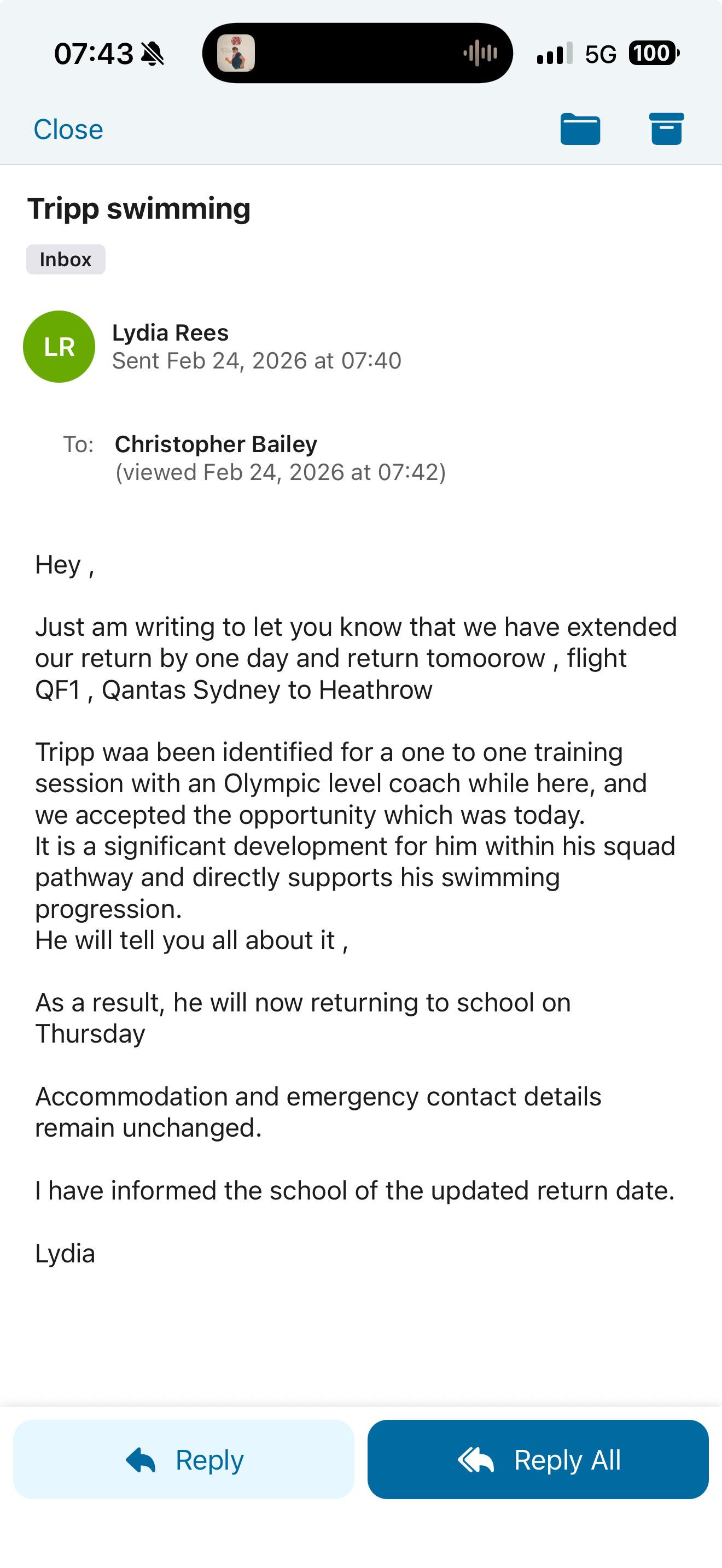Tap the cellular signal bars
The image size is (722, 1568).
pos(554,54)
